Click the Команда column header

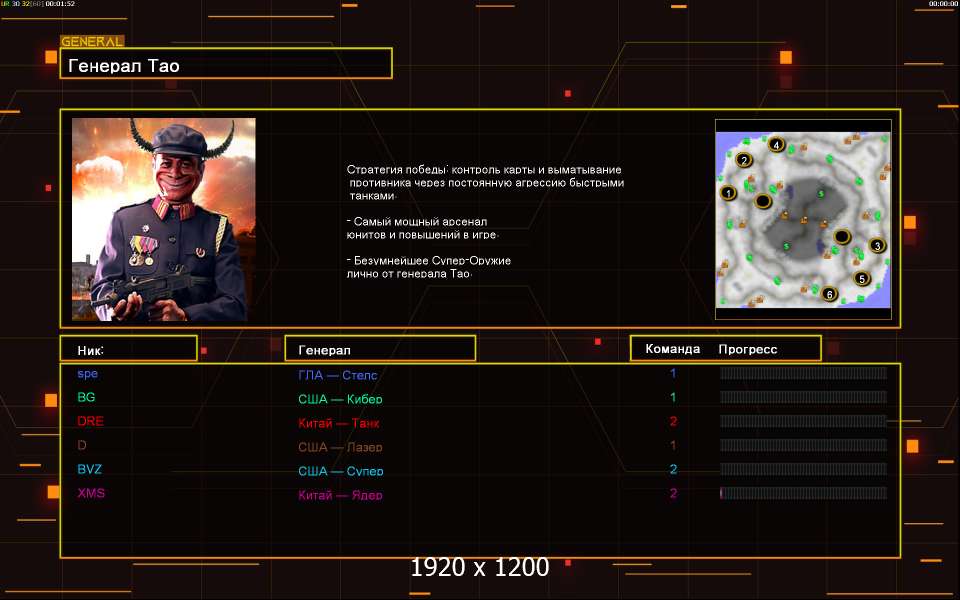673,349
